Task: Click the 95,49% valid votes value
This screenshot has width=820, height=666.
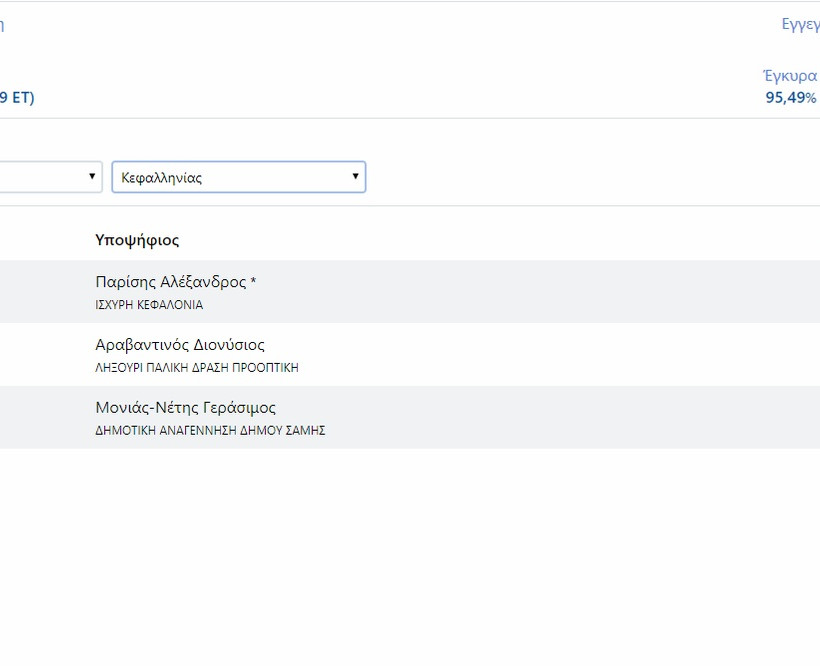Action: coord(791,97)
